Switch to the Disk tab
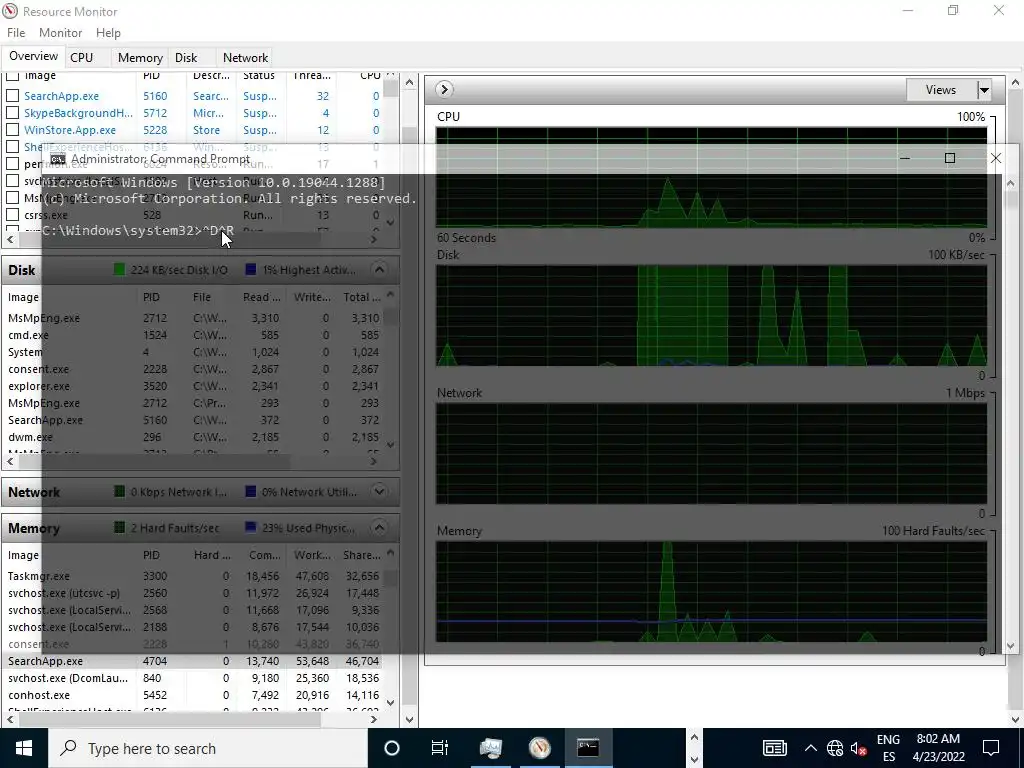1024x768 pixels. pos(185,57)
